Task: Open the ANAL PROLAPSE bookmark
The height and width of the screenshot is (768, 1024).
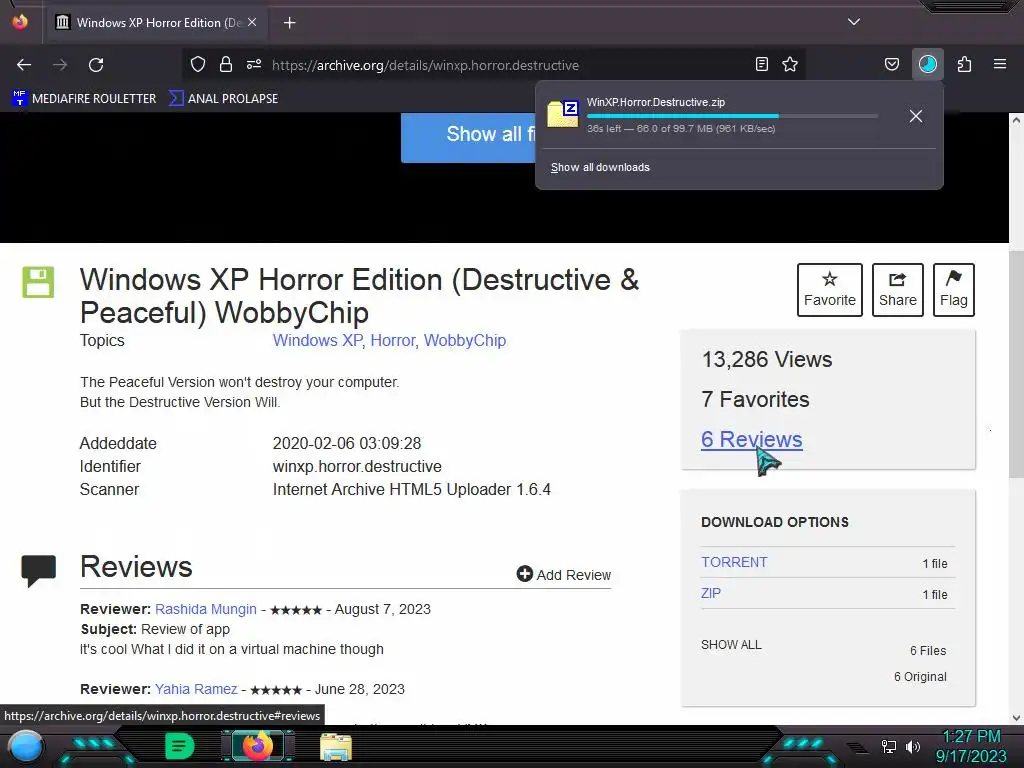Action: tap(223, 99)
